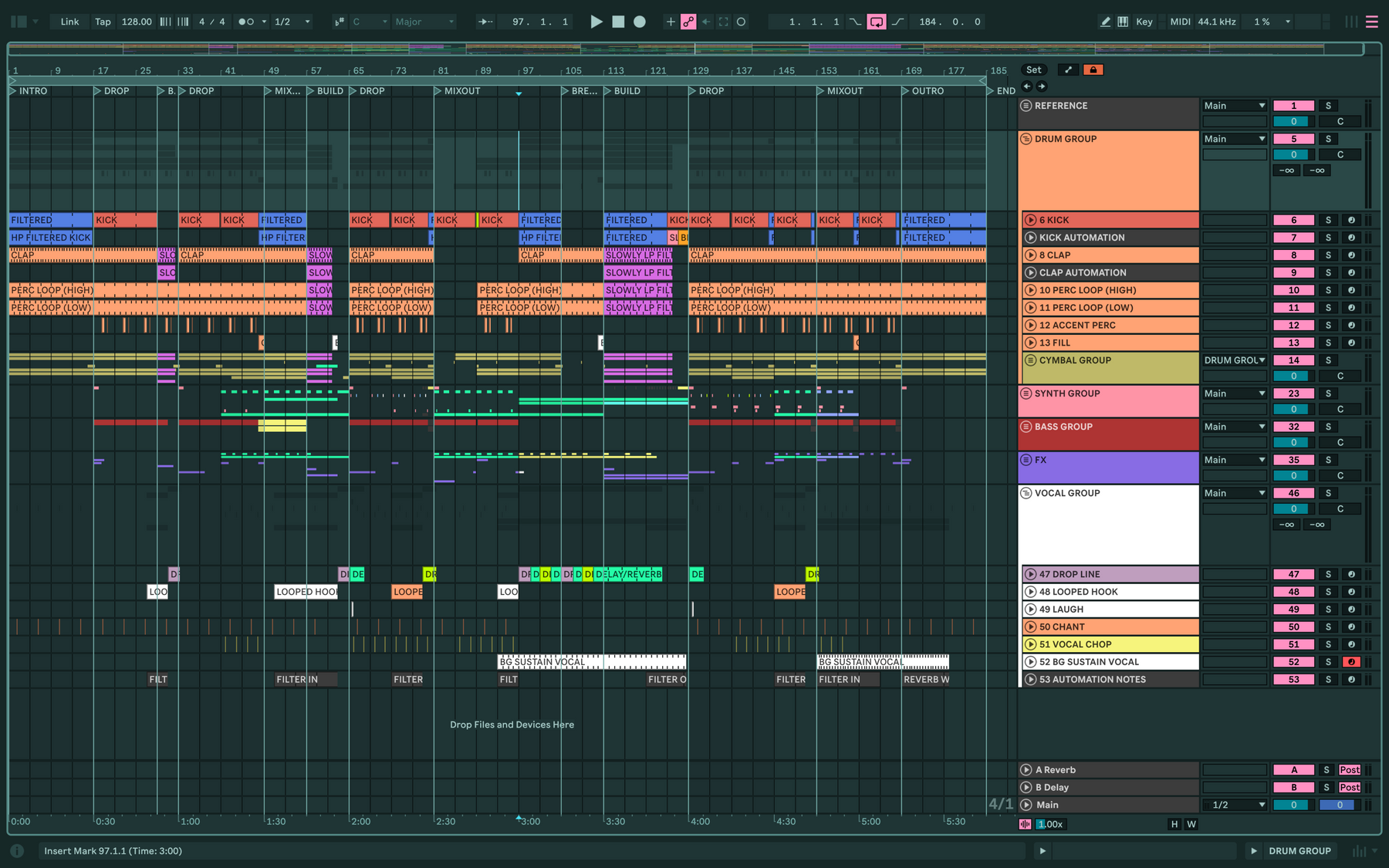
Task: Adjust the DRUM GROUP track volume slider
Action: pos(1293,154)
